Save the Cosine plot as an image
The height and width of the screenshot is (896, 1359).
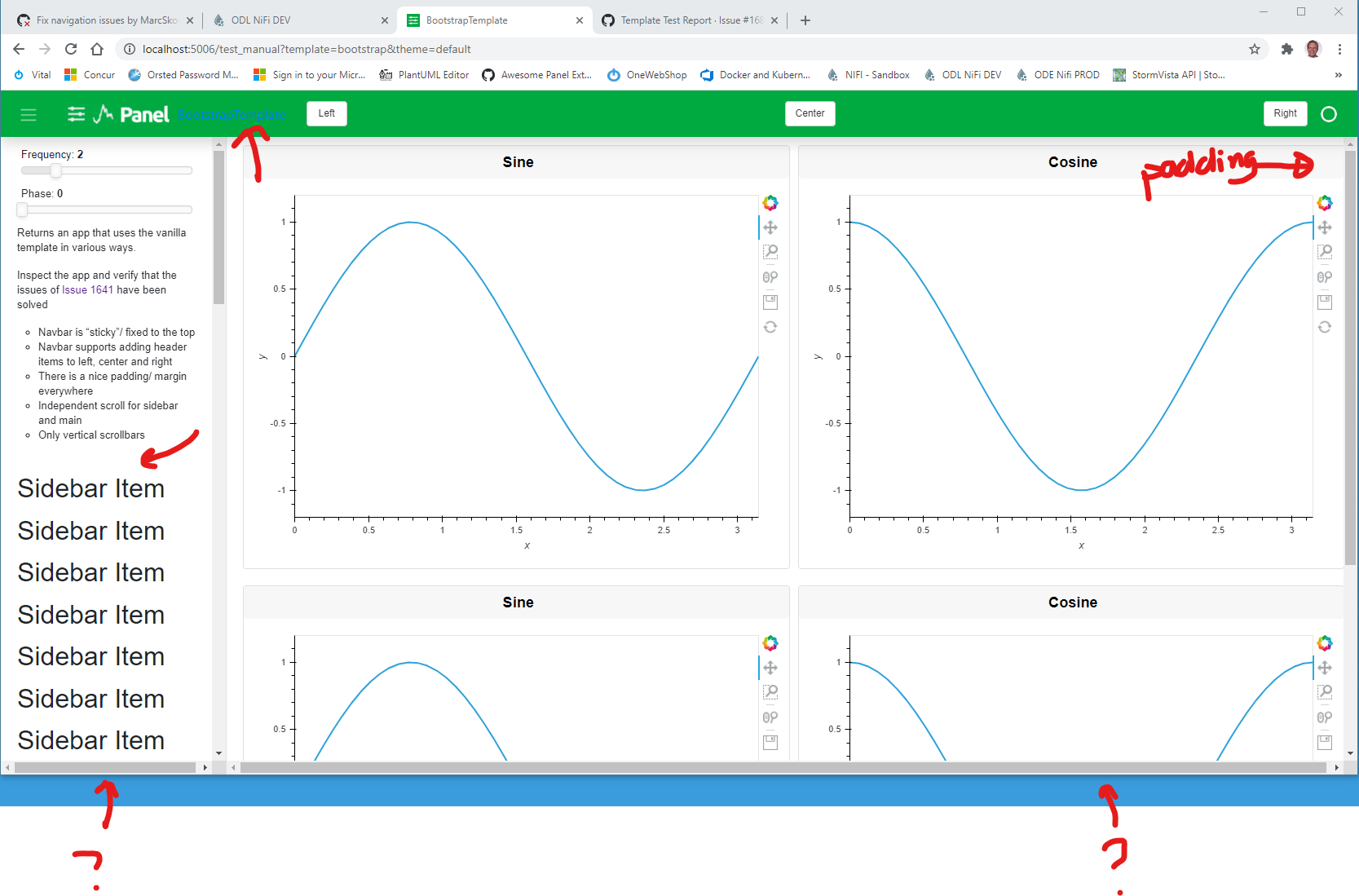pyautogui.click(x=1325, y=302)
